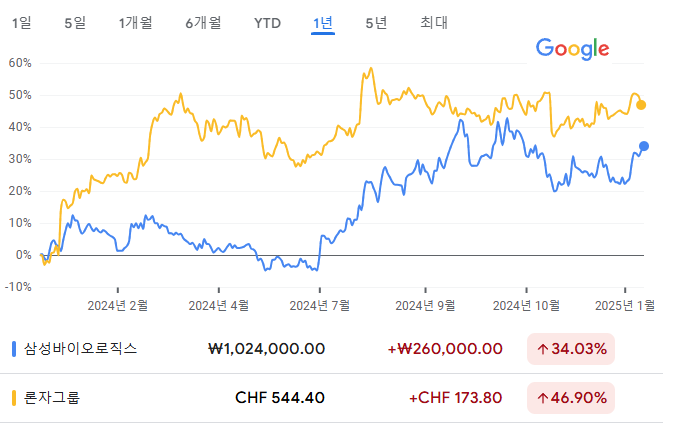Screen dimensions: 674x435
Task: Click the blue color marker beside 삼성바이오로직스
Action: pyautogui.click(x=14, y=349)
